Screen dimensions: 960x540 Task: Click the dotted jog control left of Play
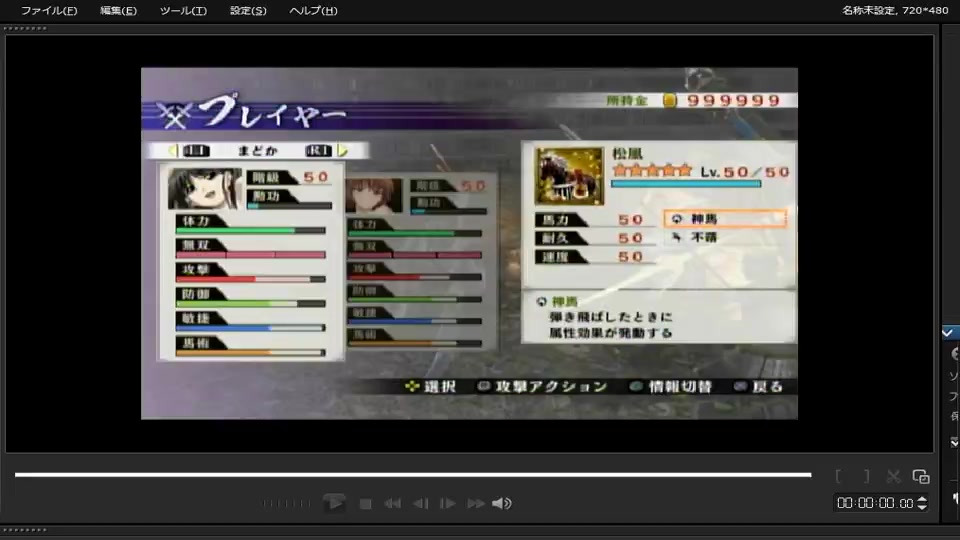pyautogui.click(x=286, y=504)
